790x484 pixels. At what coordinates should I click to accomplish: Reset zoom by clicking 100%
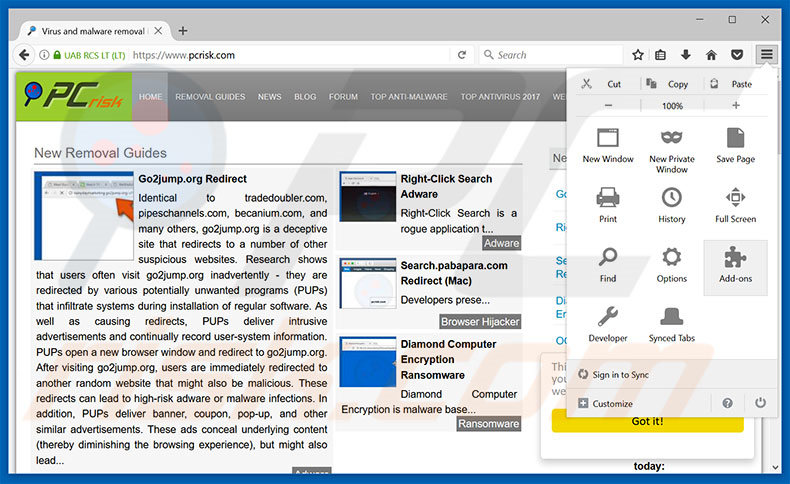[x=672, y=106]
